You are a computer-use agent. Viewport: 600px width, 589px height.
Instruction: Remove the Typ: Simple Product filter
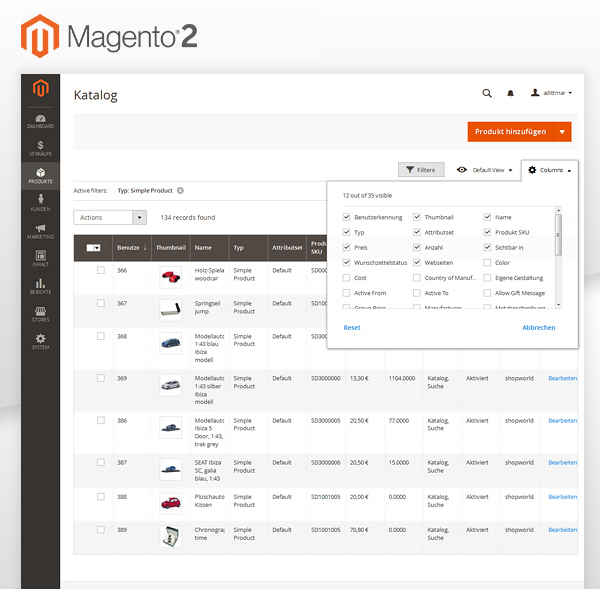pyautogui.click(x=180, y=191)
